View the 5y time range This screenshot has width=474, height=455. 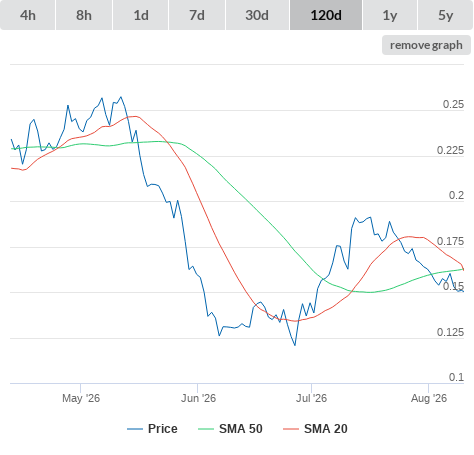click(x=445, y=15)
